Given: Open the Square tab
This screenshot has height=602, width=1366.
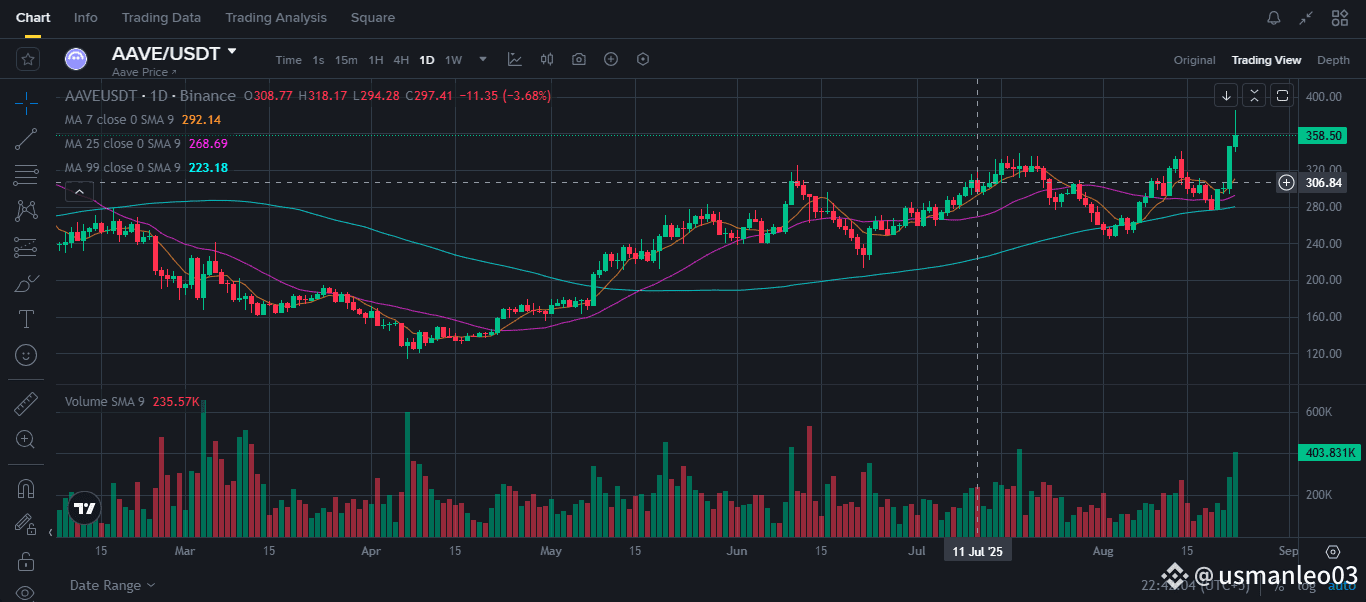Looking at the screenshot, I should pyautogui.click(x=373, y=18).
